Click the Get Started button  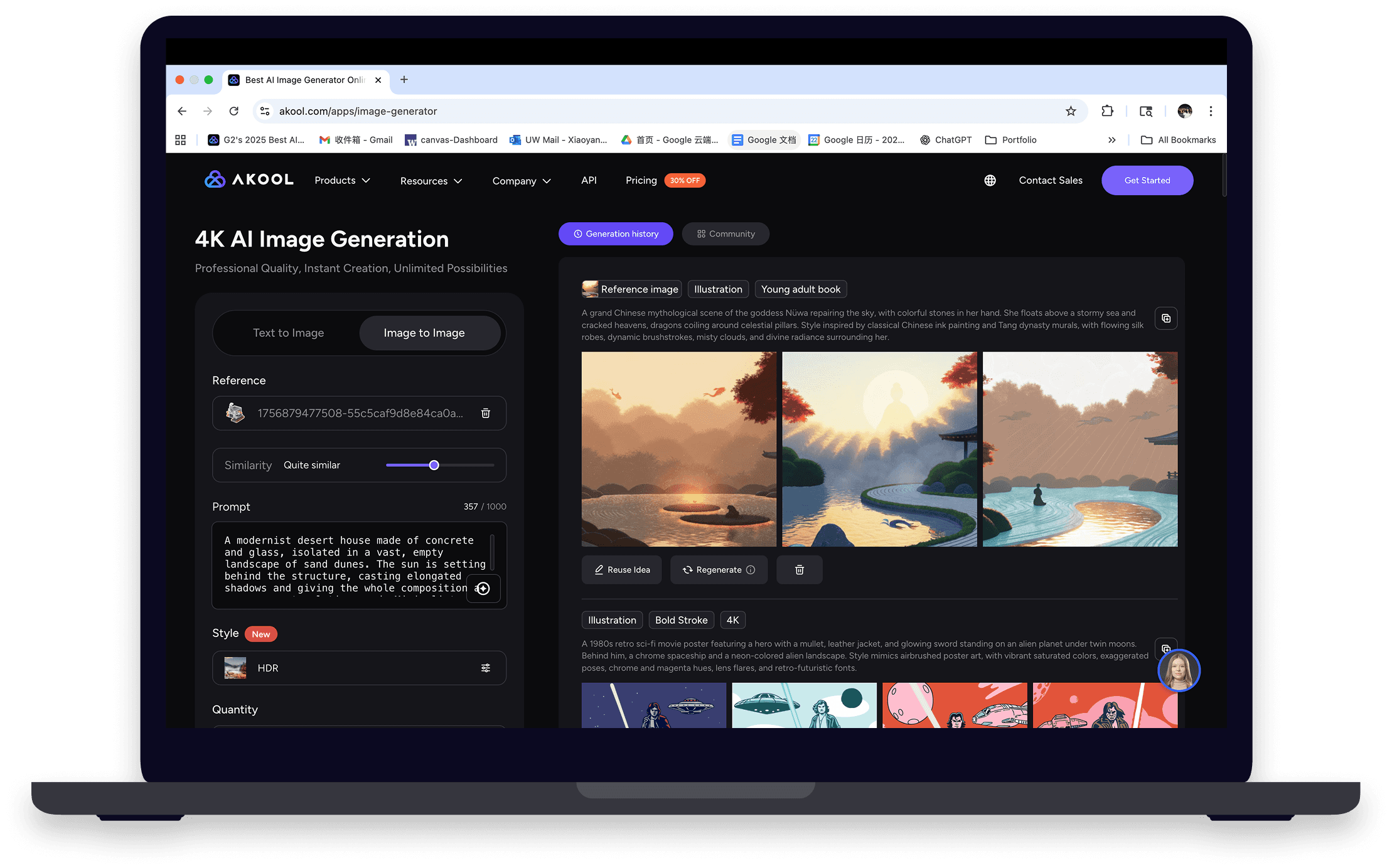pos(1147,181)
